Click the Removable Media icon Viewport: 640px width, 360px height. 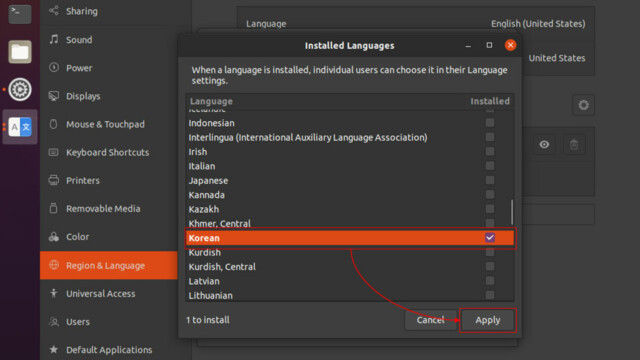[x=54, y=208]
